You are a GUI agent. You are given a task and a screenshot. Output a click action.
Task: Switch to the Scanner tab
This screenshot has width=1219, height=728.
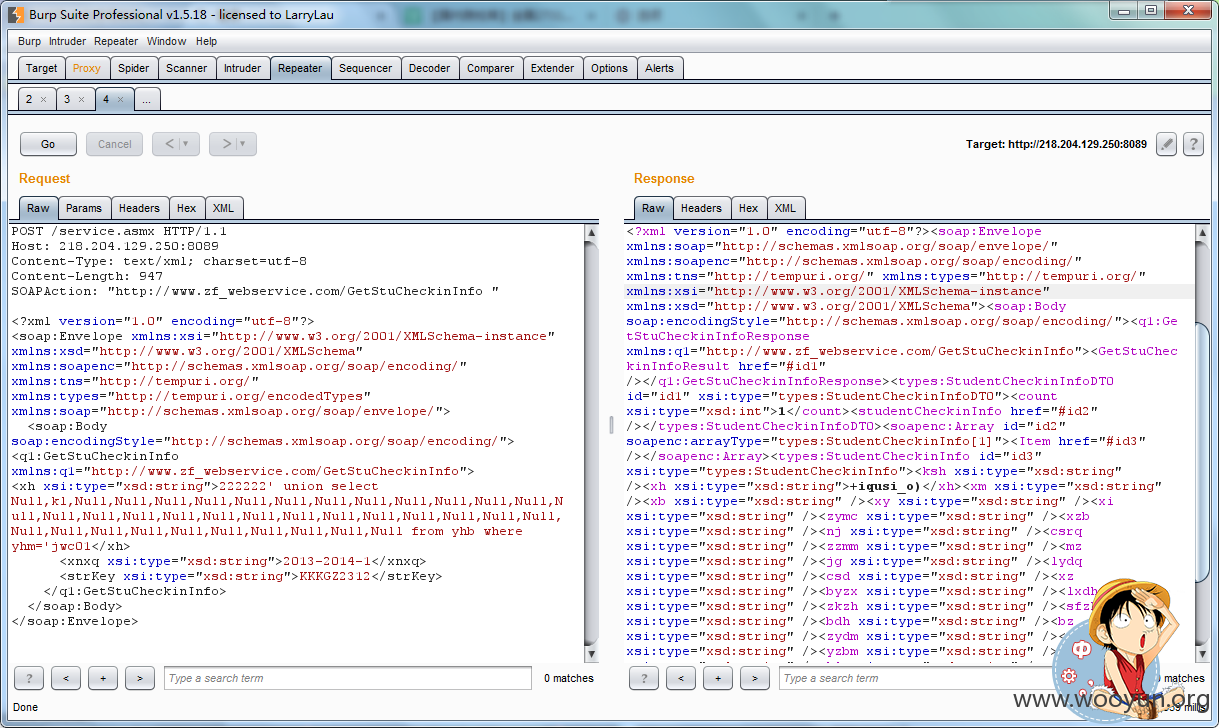(187, 68)
